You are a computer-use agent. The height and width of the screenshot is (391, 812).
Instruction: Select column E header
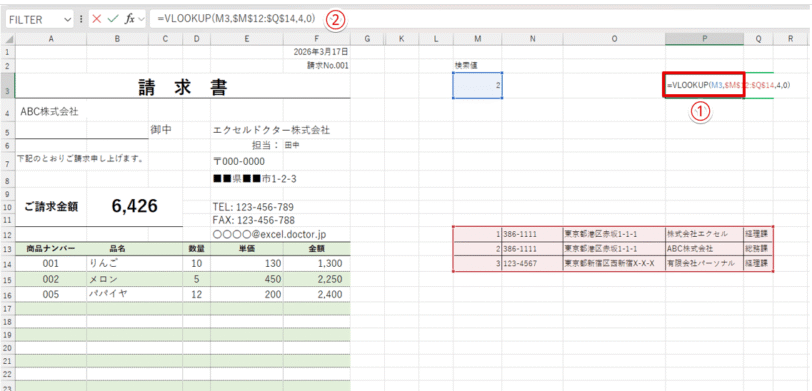tap(246, 39)
